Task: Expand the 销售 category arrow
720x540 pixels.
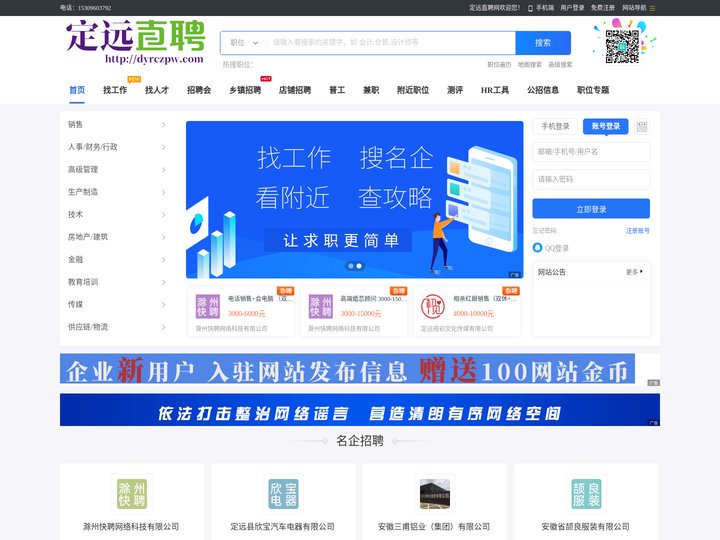Action: [x=163, y=124]
